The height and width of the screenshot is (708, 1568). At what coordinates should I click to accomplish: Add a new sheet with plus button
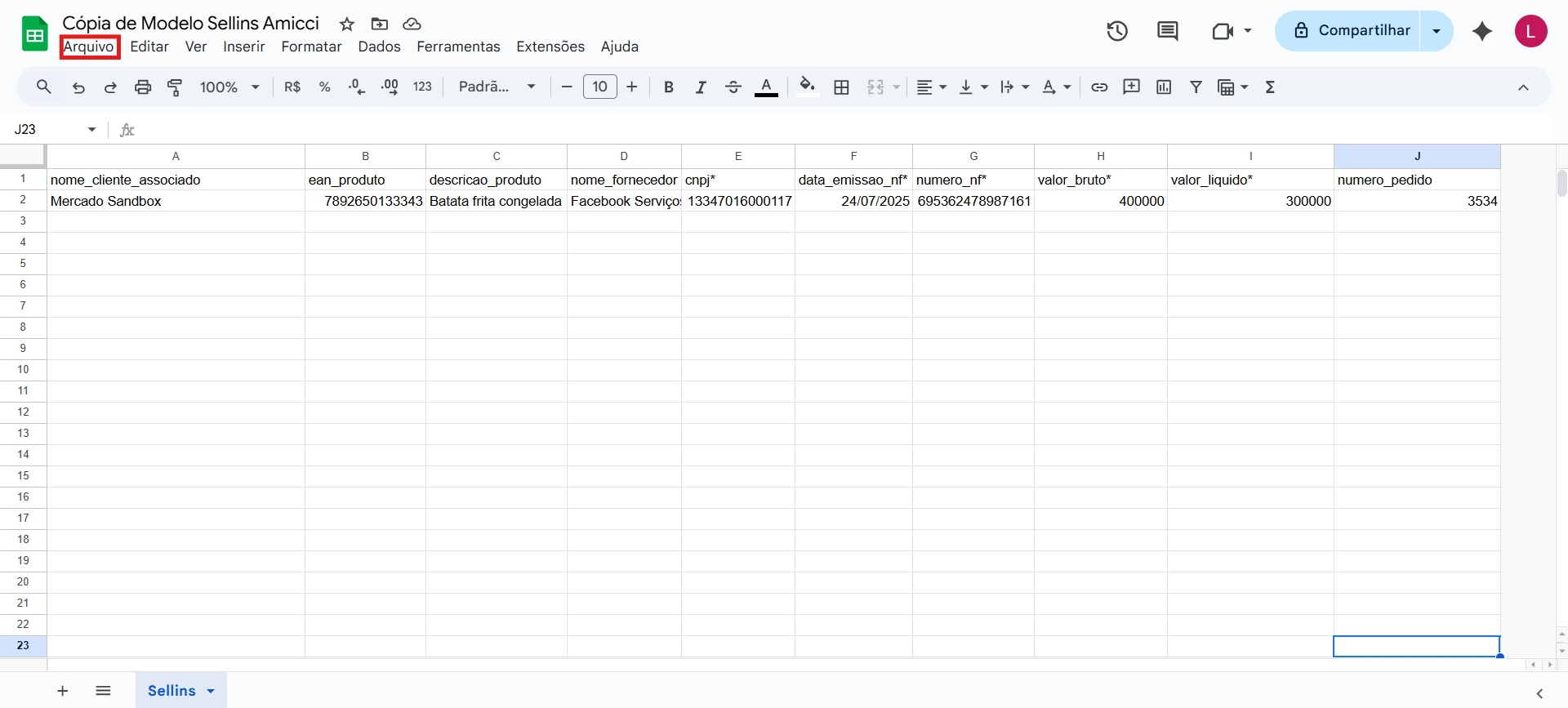point(63,691)
